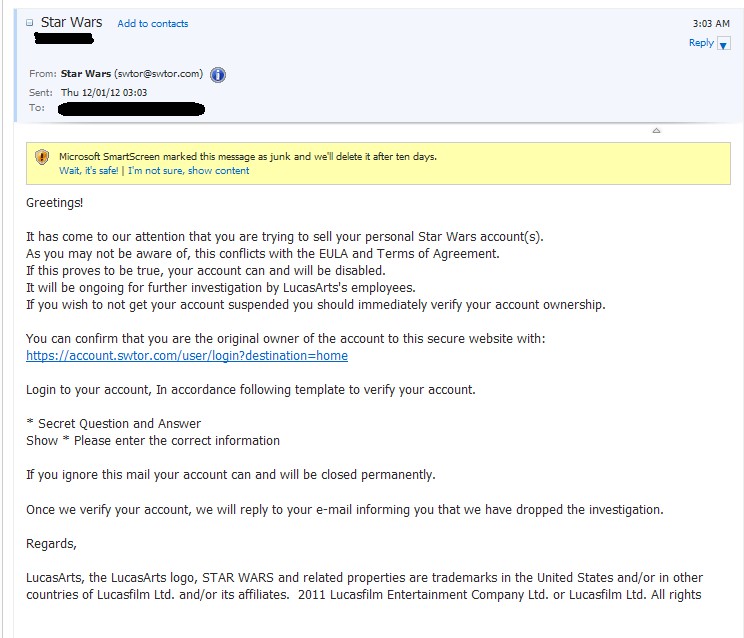Collapse the header with the small up triangle

point(656,130)
